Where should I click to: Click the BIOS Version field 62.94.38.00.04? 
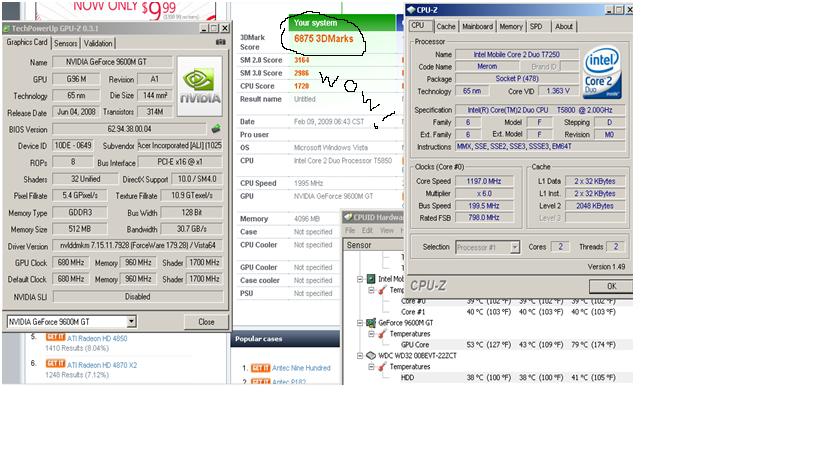pos(129,129)
